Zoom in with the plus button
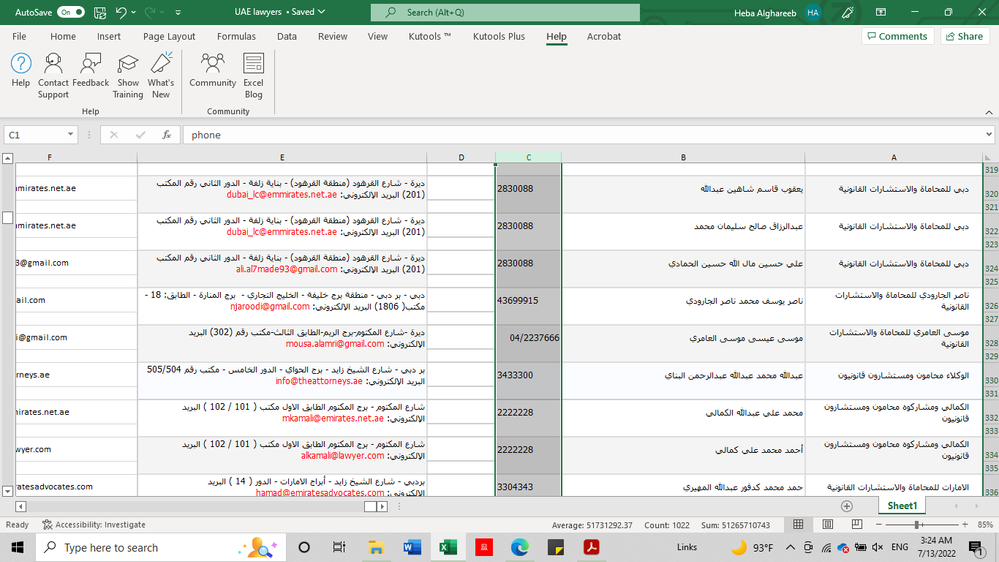This screenshot has width=999, height=562. (x=965, y=524)
